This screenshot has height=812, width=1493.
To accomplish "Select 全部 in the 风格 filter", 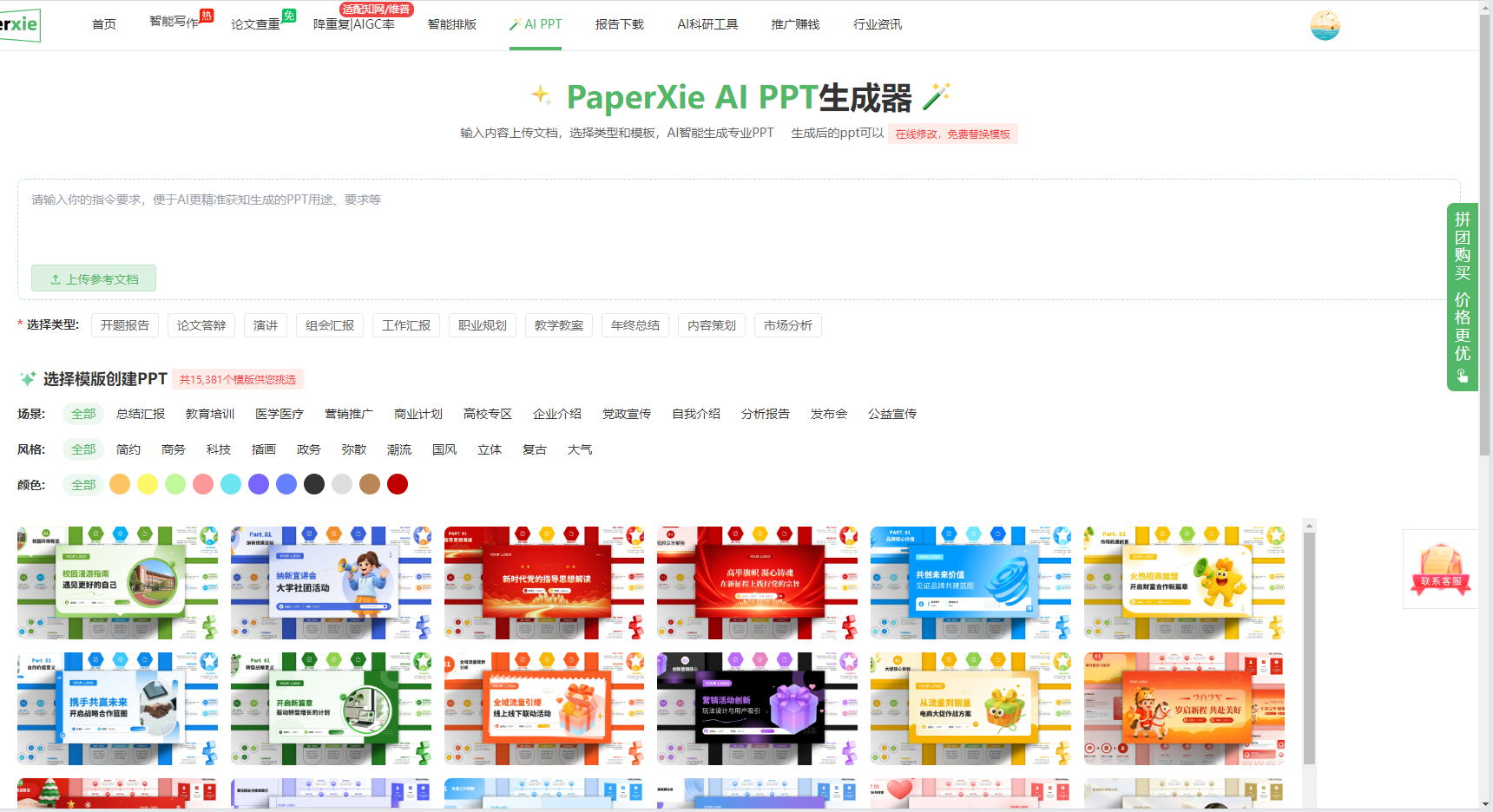I will (x=83, y=449).
